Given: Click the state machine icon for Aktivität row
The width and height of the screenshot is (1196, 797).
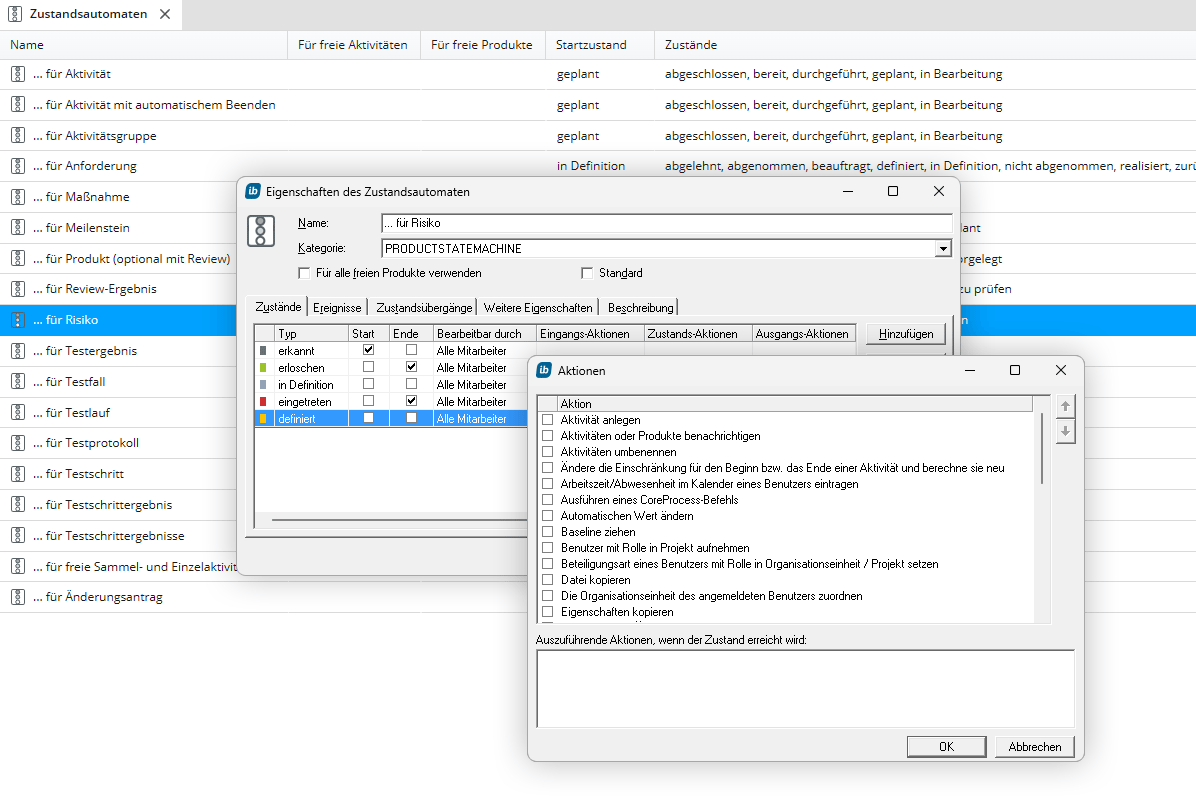Looking at the screenshot, I should (18, 74).
